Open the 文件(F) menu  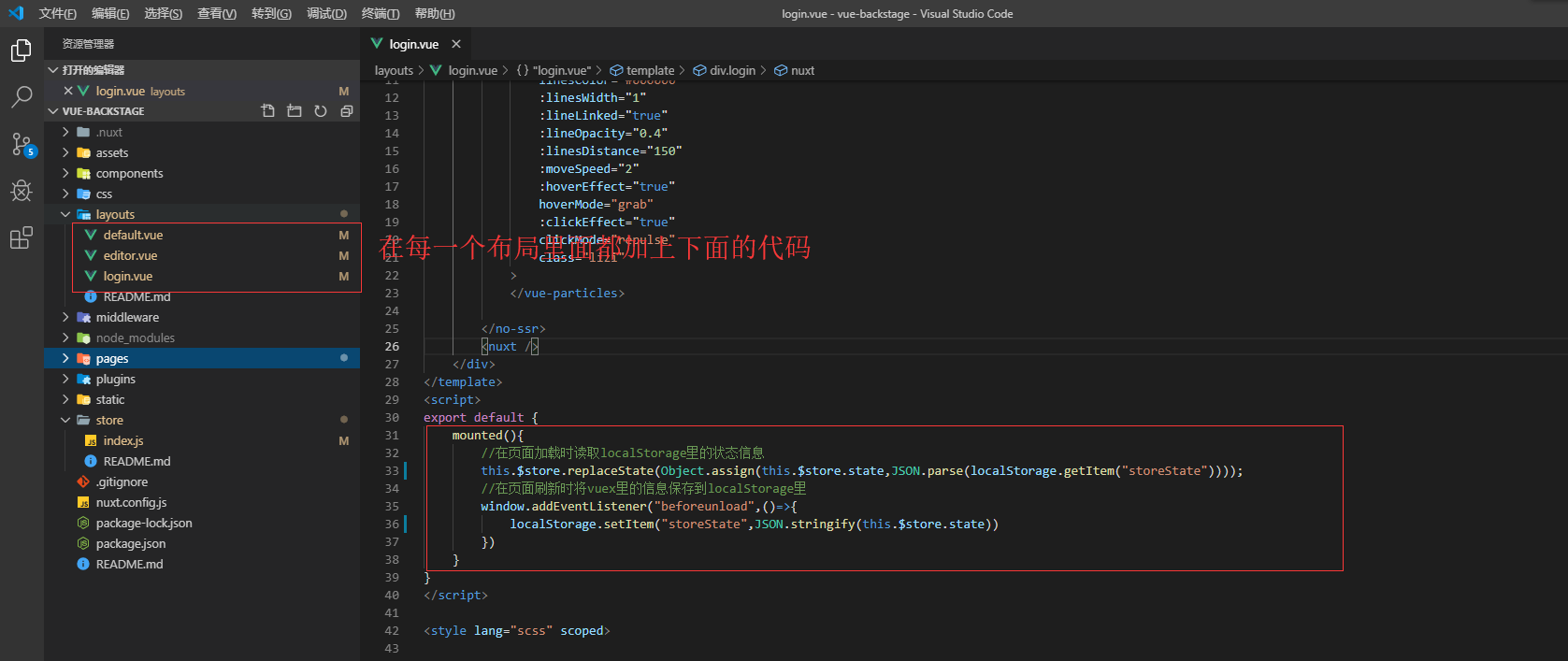(58, 13)
